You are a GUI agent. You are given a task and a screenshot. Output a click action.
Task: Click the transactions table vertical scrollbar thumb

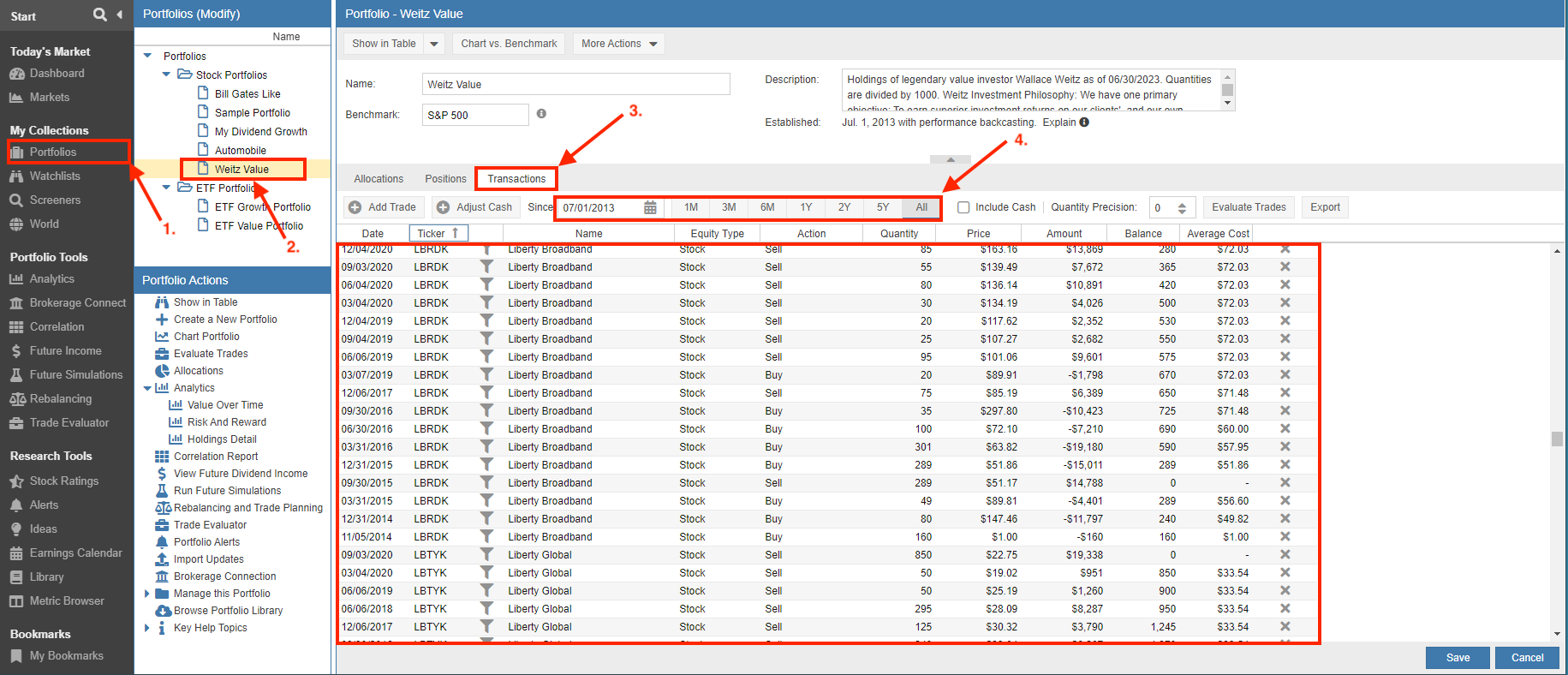1557,439
